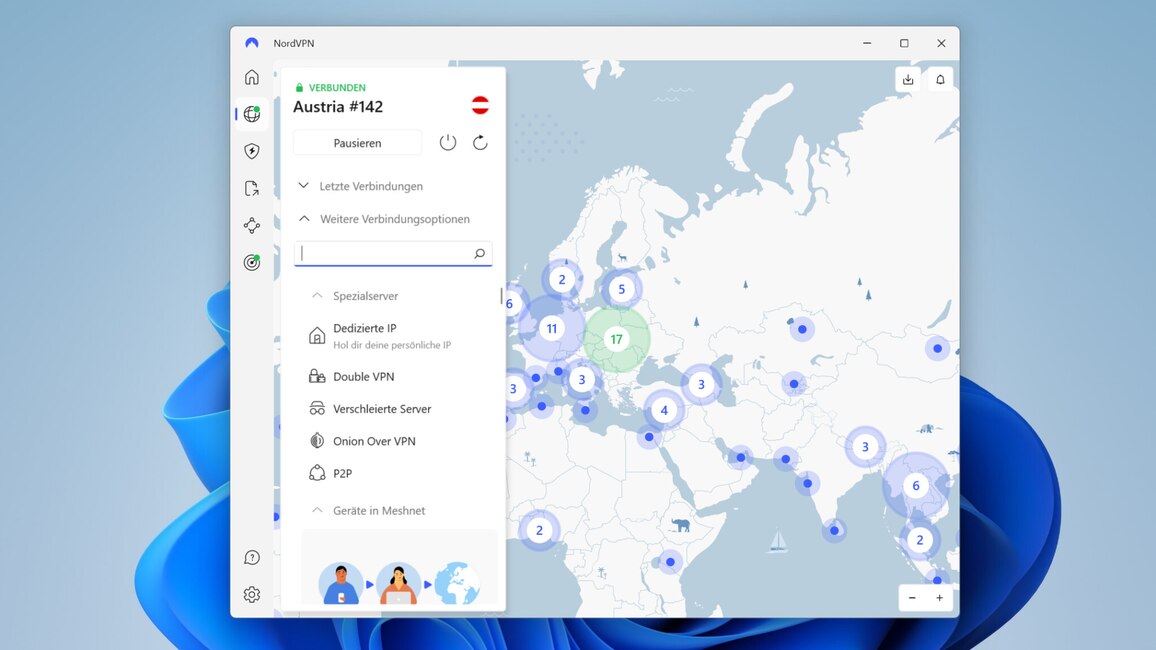
Task: Reconnect using the refresh icon
Action: click(480, 142)
